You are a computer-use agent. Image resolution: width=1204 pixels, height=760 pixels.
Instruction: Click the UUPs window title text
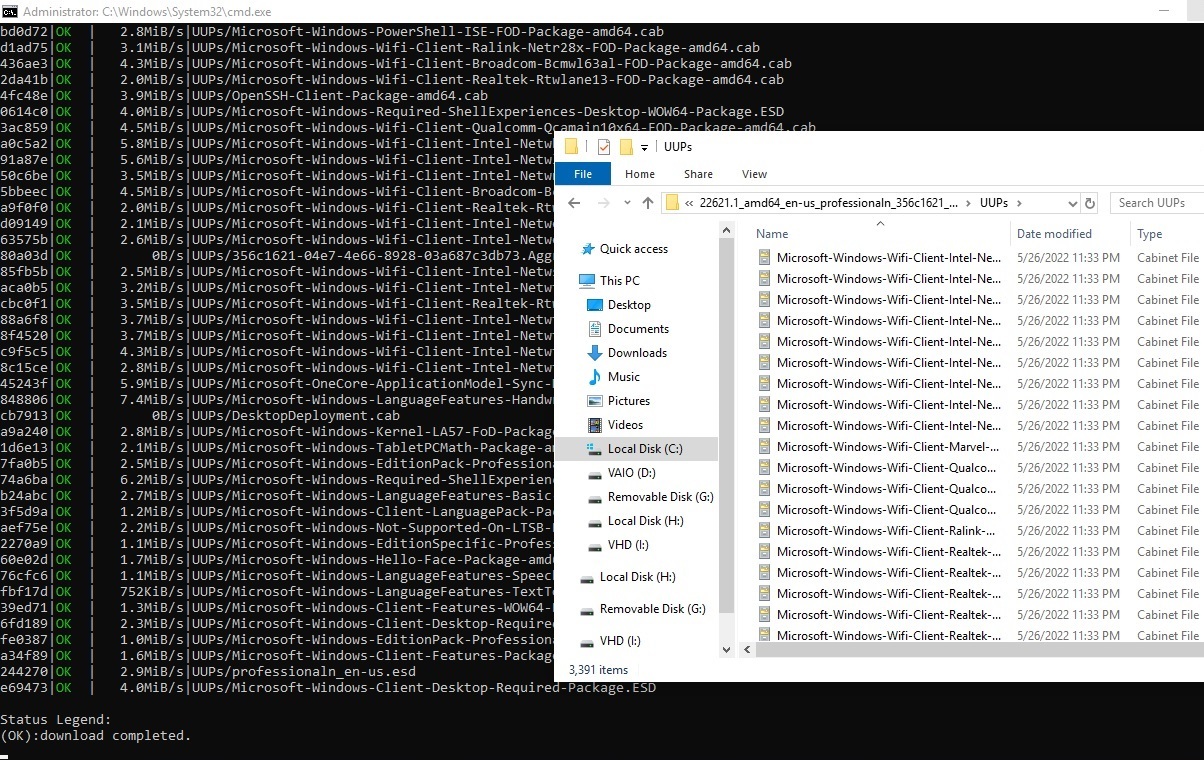point(678,147)
